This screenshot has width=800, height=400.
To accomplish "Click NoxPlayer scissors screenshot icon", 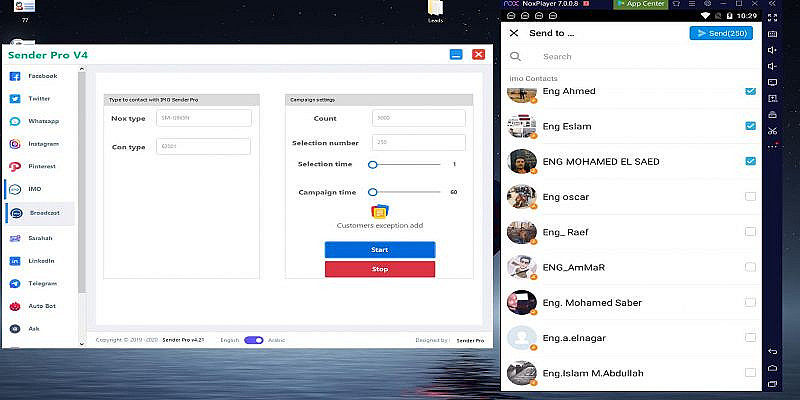I will coord(772,131).
